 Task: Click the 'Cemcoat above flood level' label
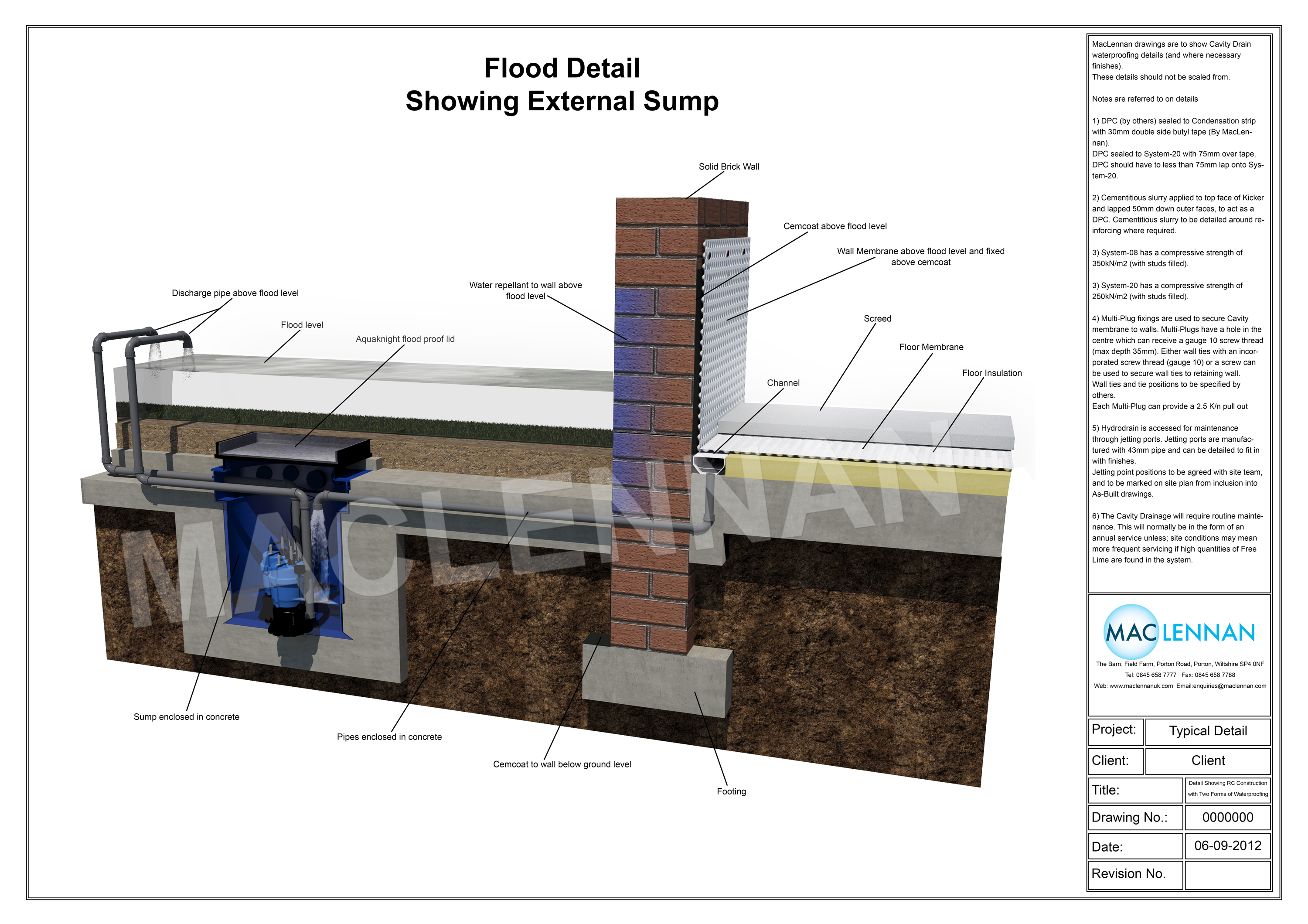(x=835, y=226)
